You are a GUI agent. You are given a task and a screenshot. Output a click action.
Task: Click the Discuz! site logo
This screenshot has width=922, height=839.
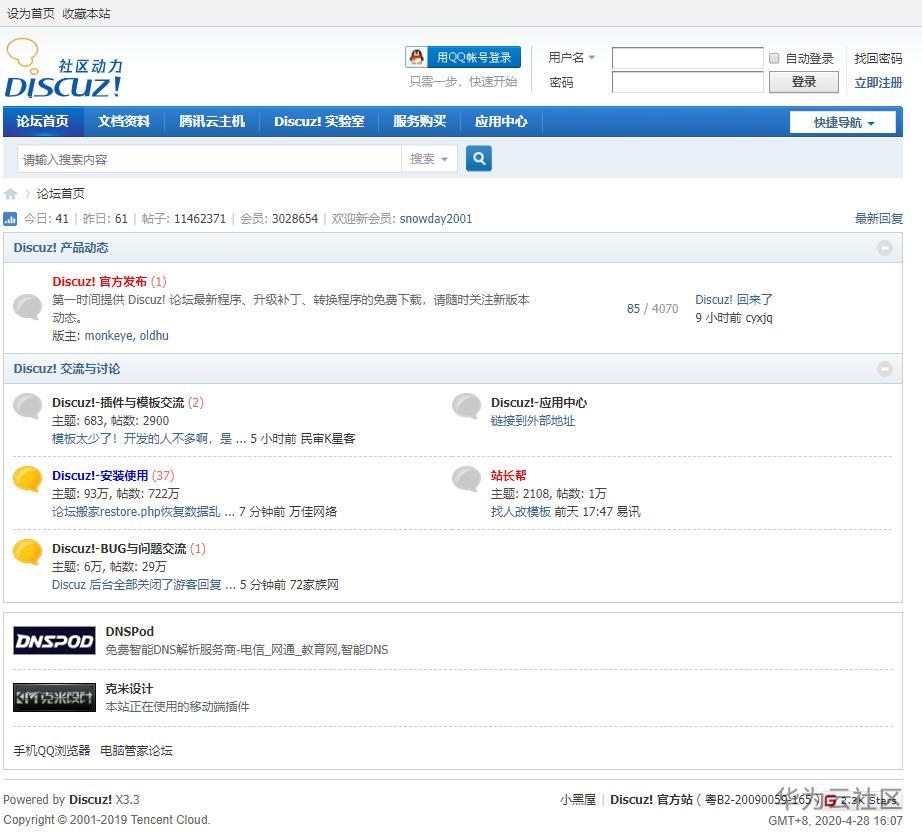tap(64, 67)
